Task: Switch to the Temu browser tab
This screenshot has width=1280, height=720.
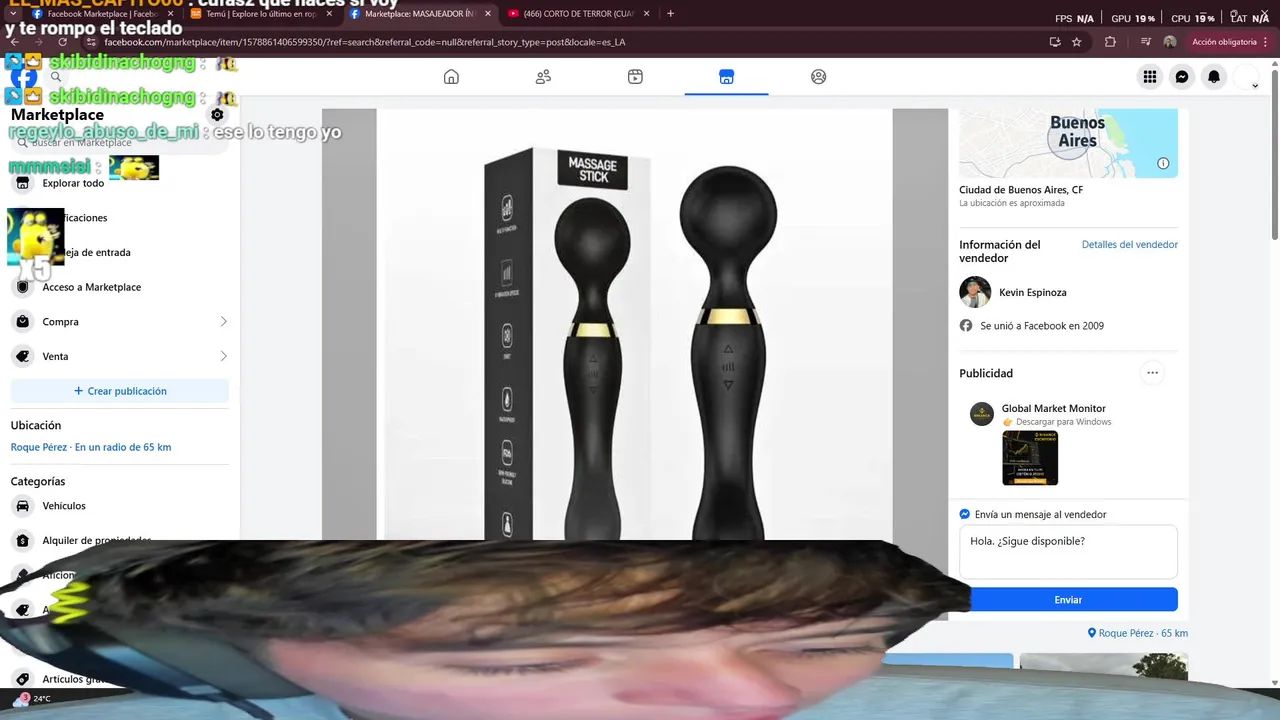Action: [x=262, y=14]
